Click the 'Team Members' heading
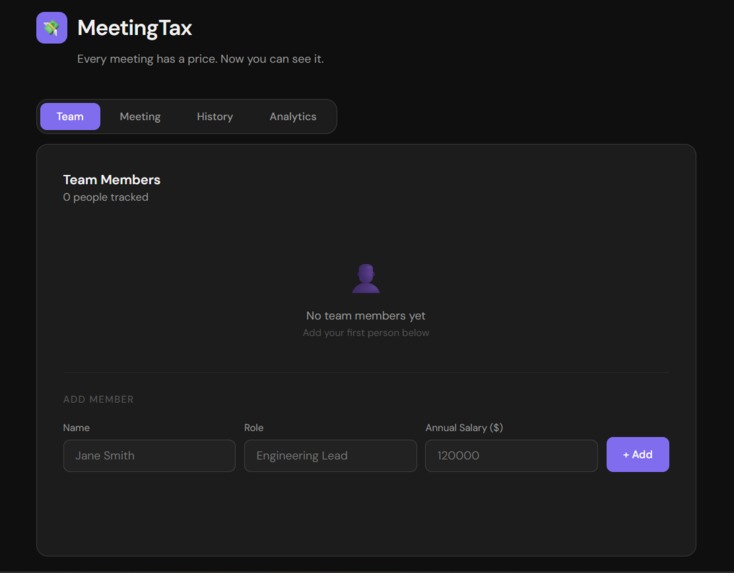The height and width of the screenshot is (573, 734). pos(112,180)
